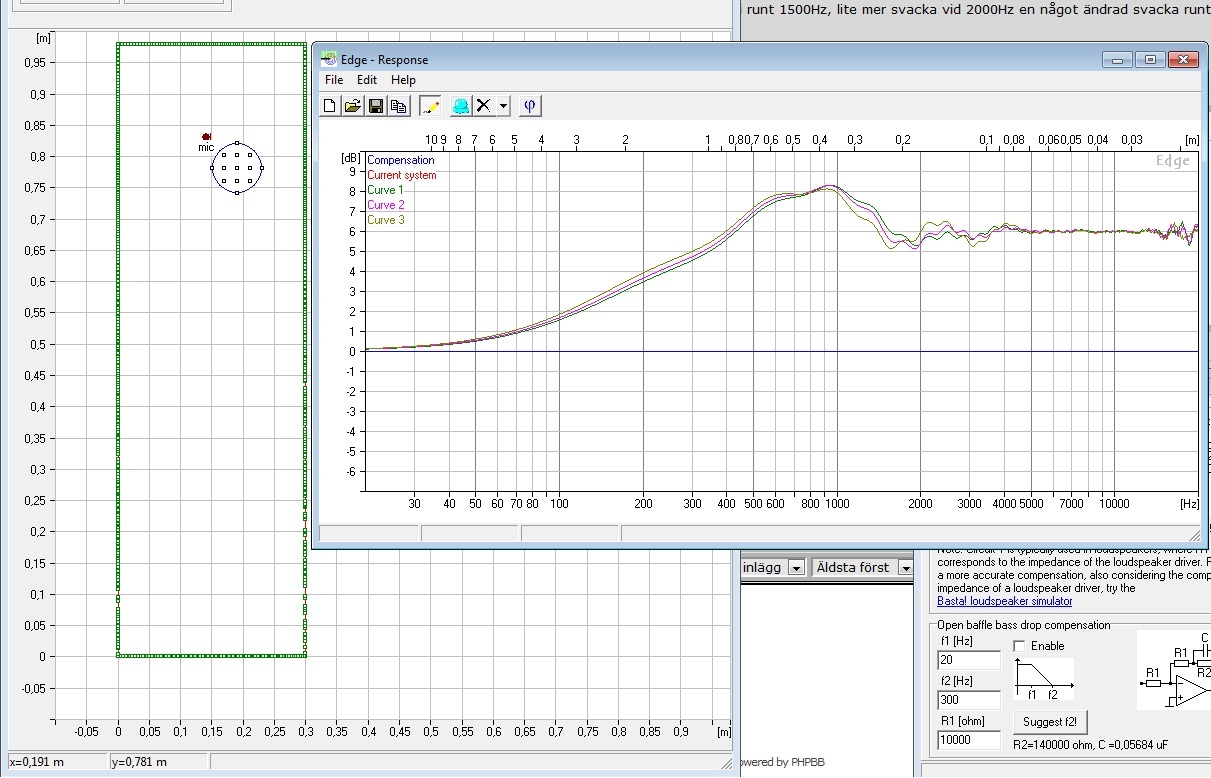The image size is (1211, 778).
Task: Click the Save floppy disk icon
Action: point(376,106)
